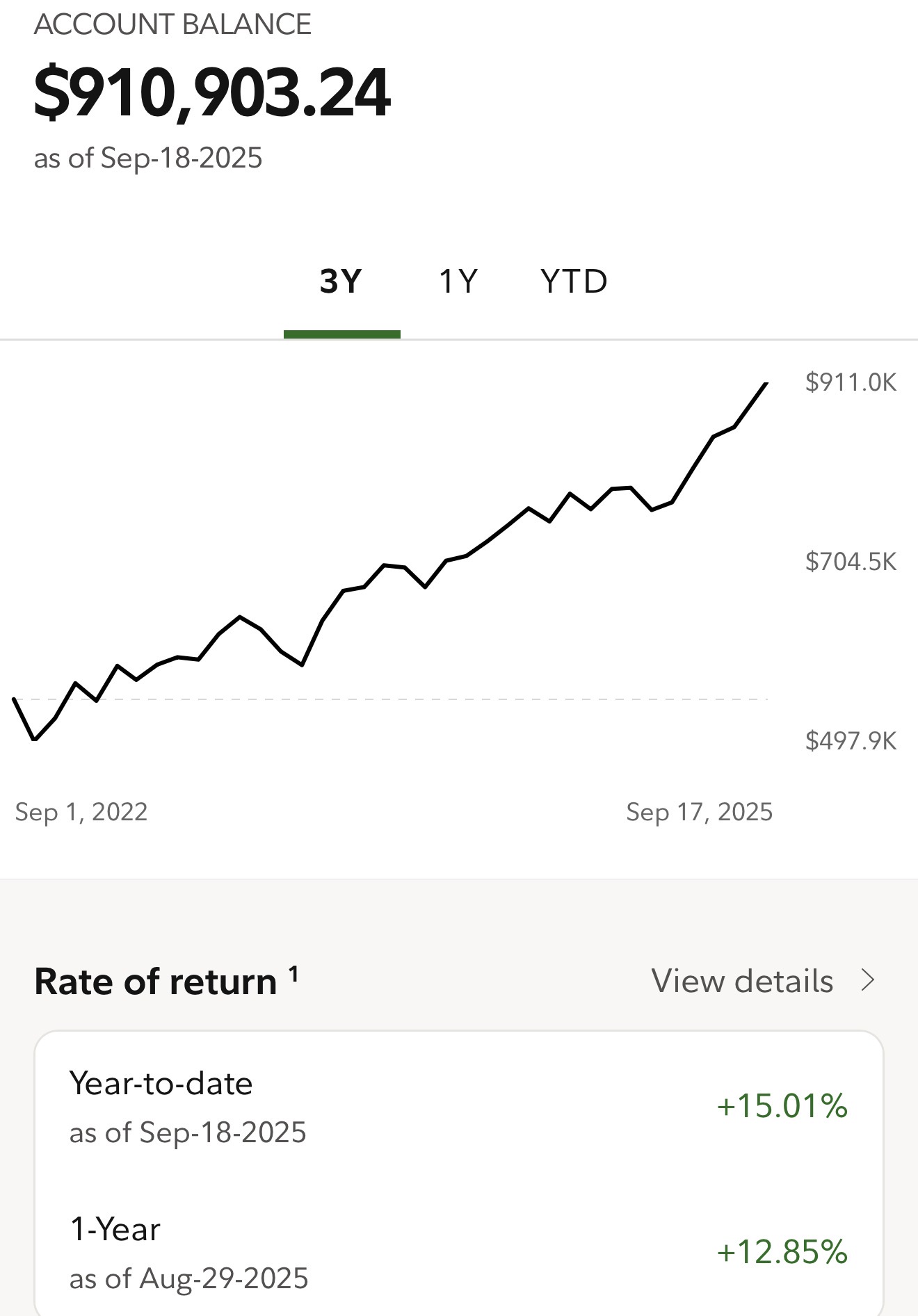
Task: Tap the Rate of return heading
Action: coord(156,982)
